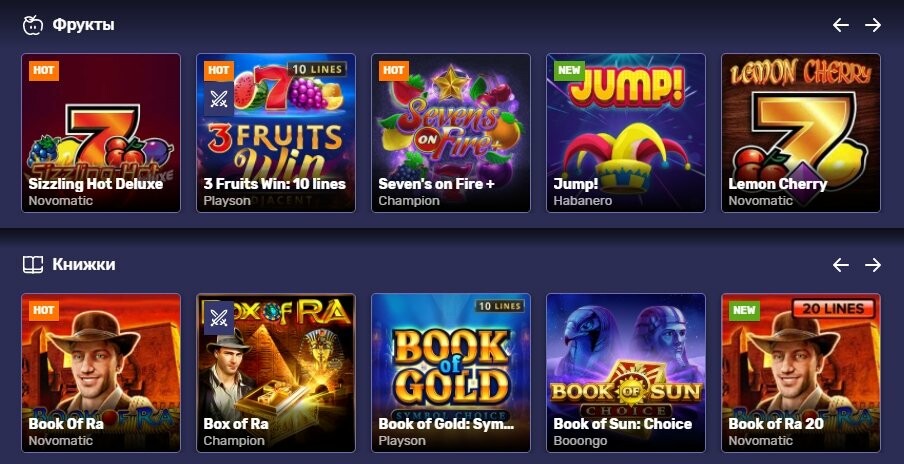Launch the Seven's on Fire + game
Viewport: 904px width, 464px height.
451,133
